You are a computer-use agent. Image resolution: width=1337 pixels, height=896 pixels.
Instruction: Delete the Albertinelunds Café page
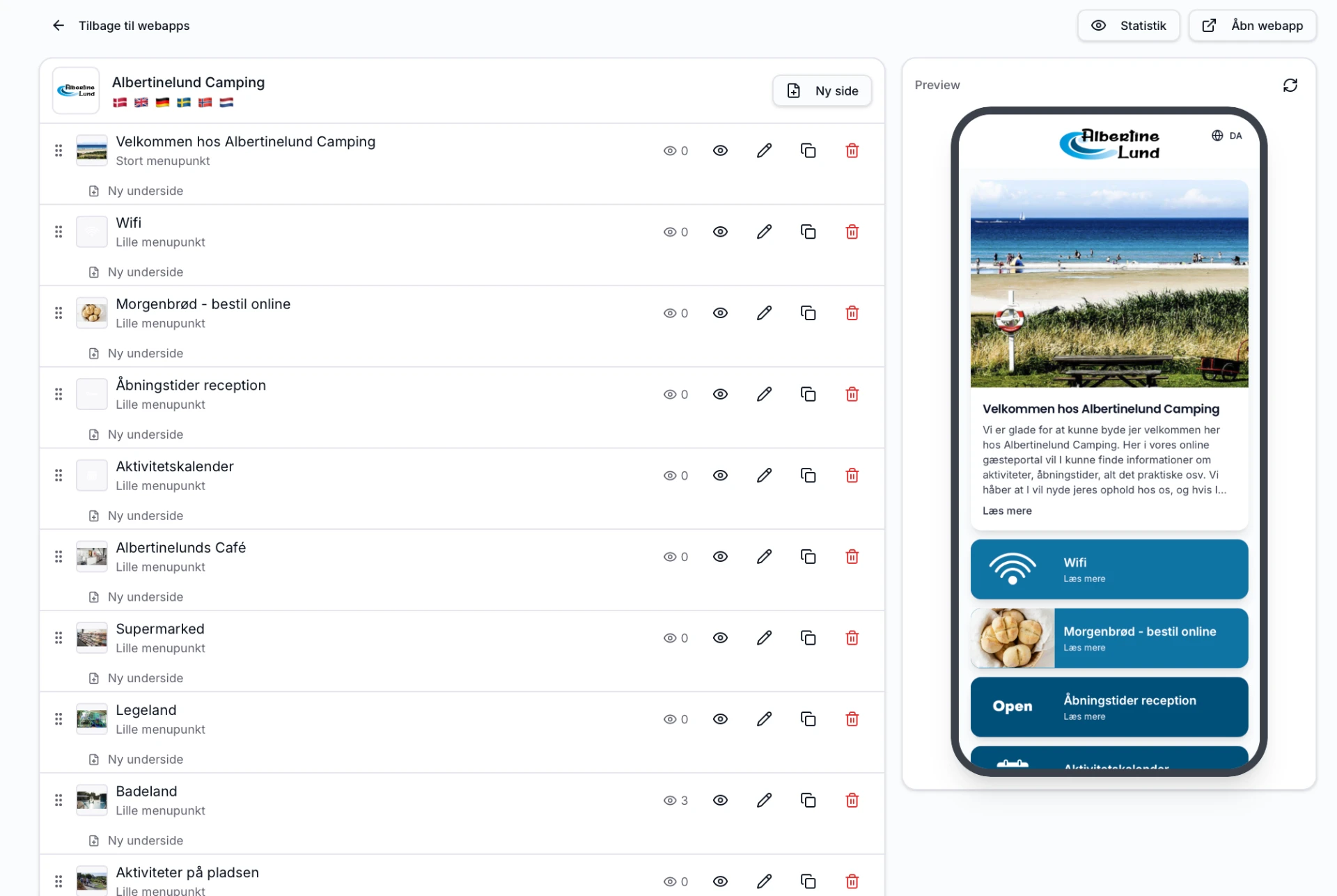tap(852, 557)
